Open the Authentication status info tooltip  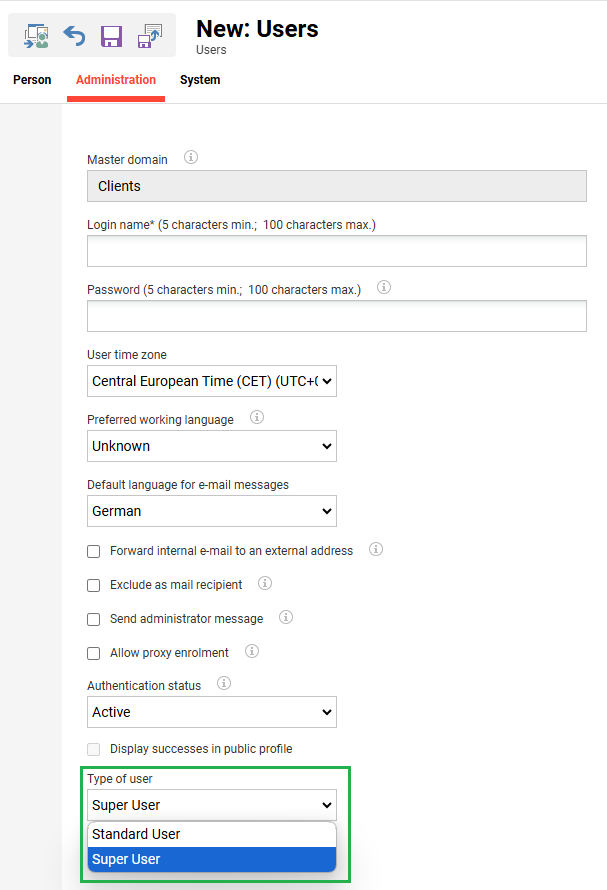tap(224, 684)
